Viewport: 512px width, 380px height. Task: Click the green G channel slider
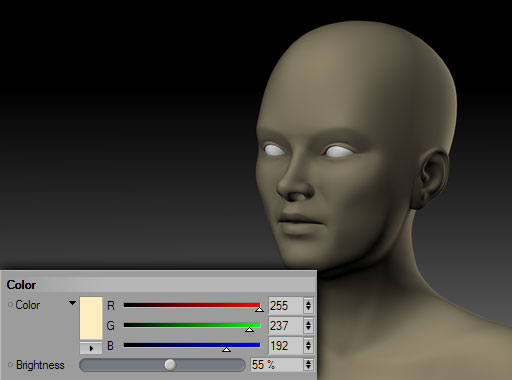pos(192,325)
